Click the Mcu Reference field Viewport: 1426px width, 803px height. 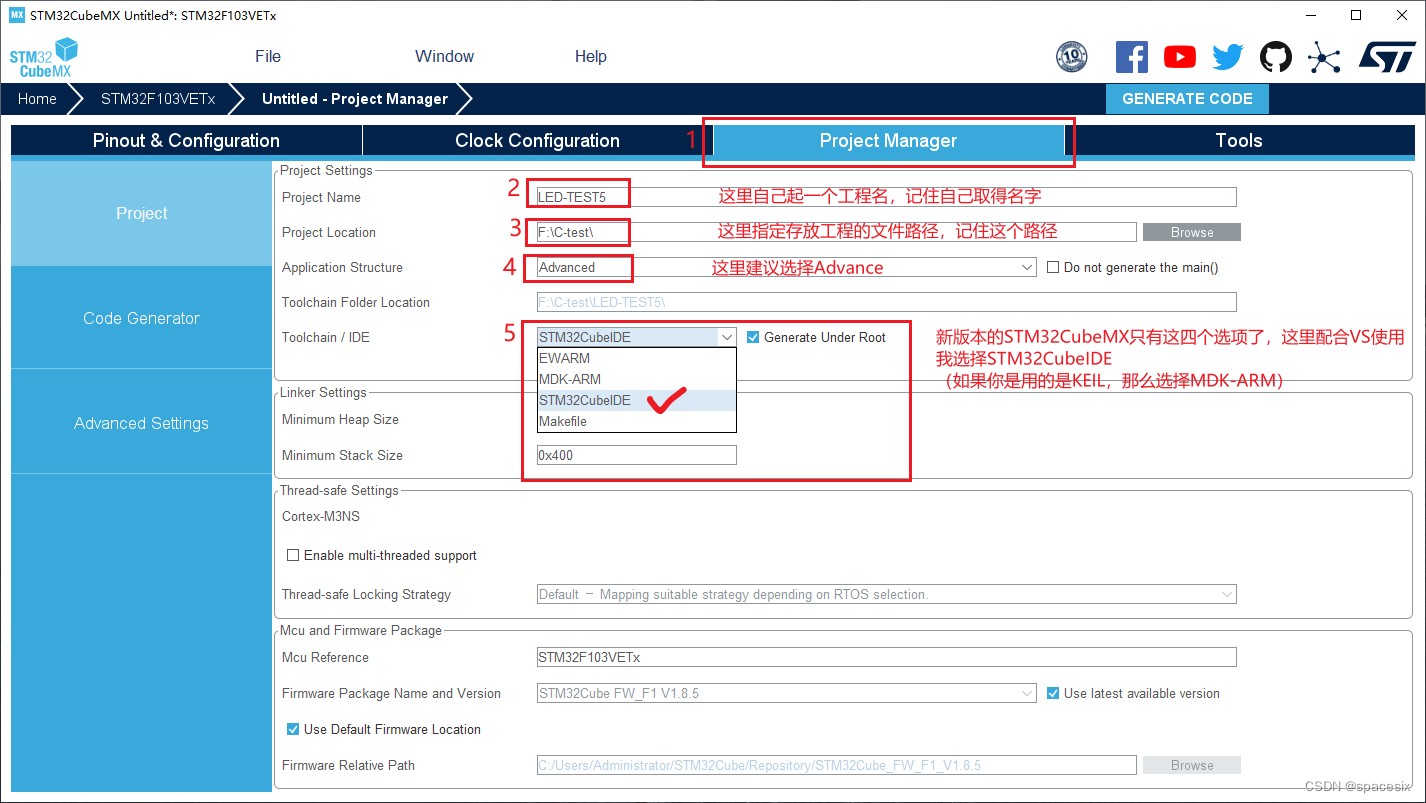[x=886, y=657]
